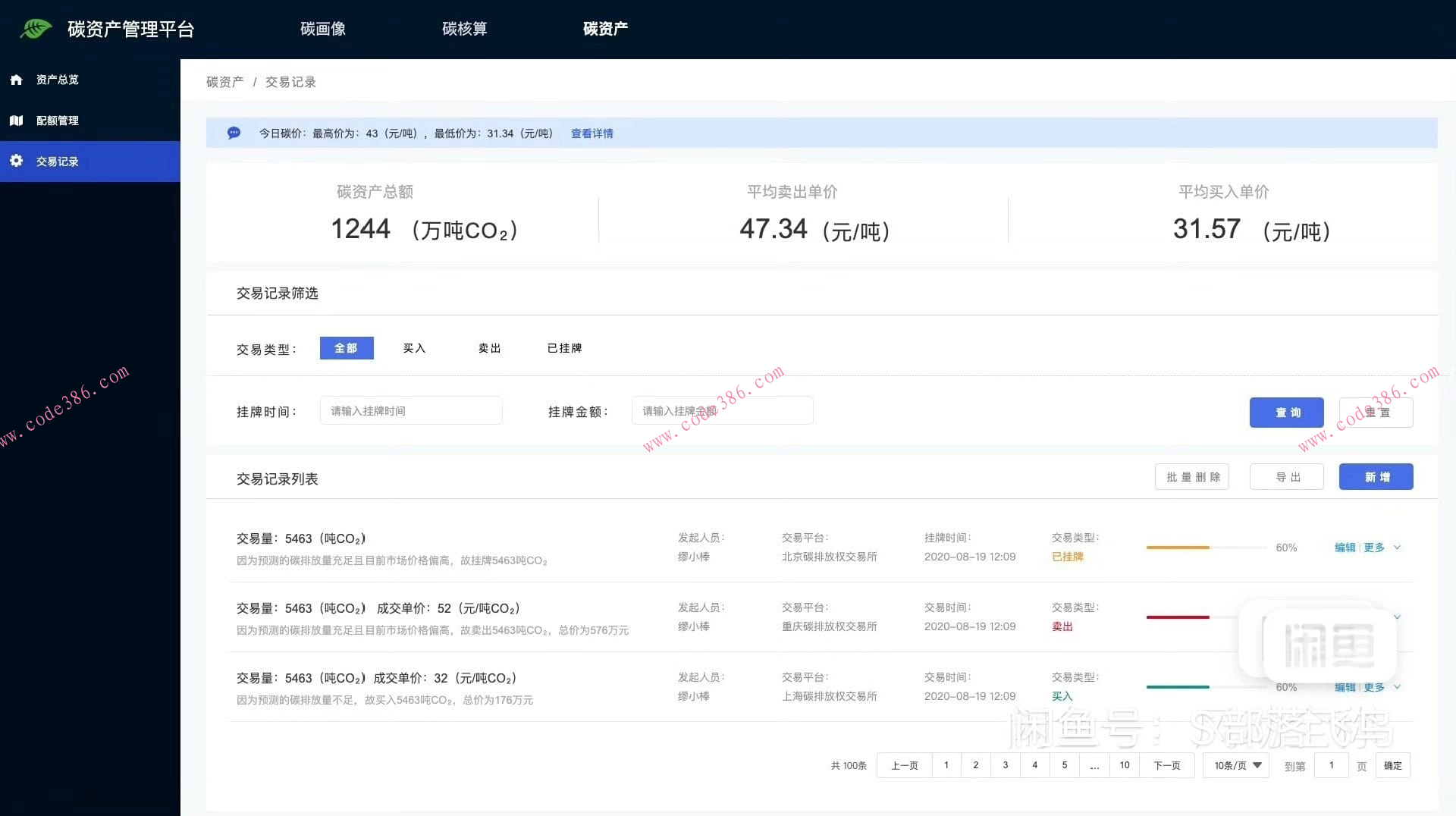The image size is (1456, 816).
Task: Select the 已挂牌 transaction type filter
Action: click(563, 348)
